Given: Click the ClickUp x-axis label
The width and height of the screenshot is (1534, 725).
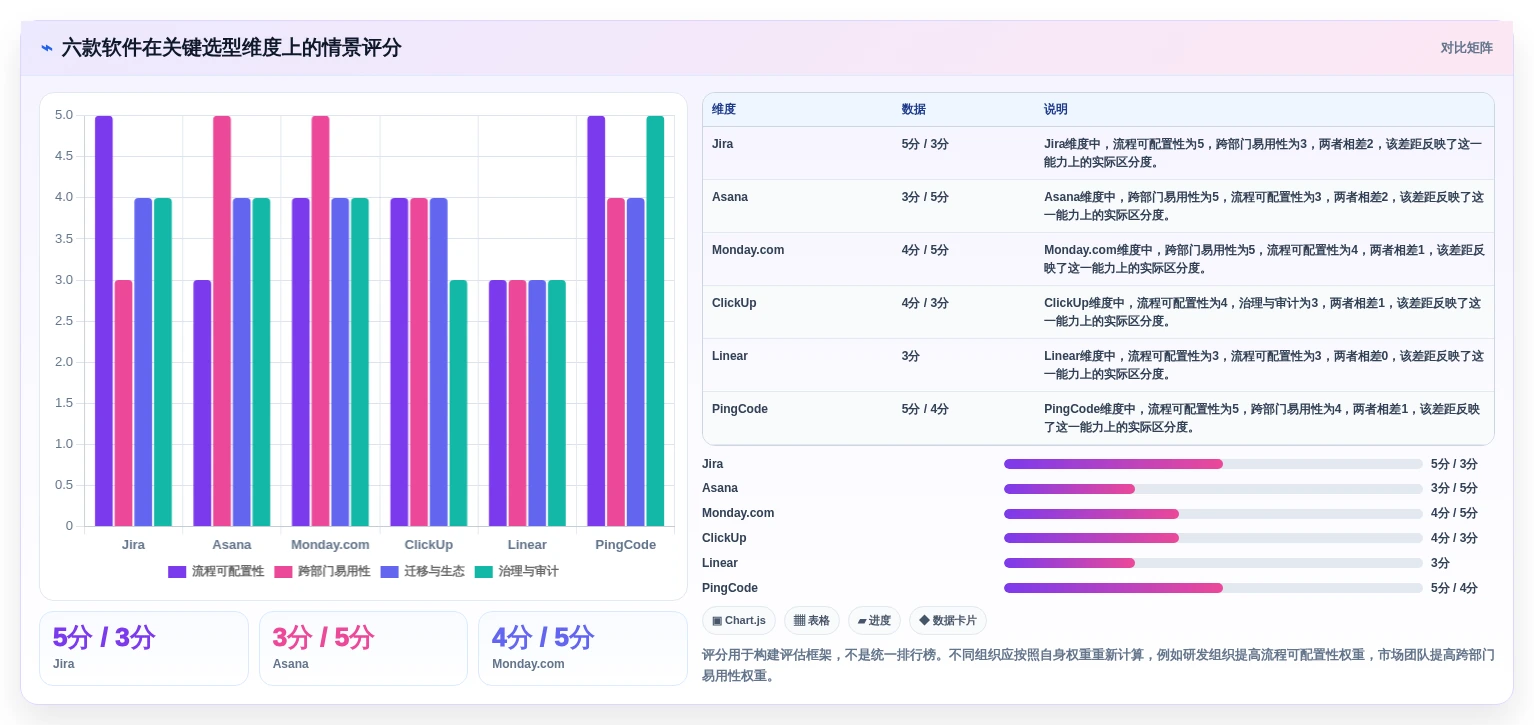Looking at the screenshot, I should (x=429, y=545).
